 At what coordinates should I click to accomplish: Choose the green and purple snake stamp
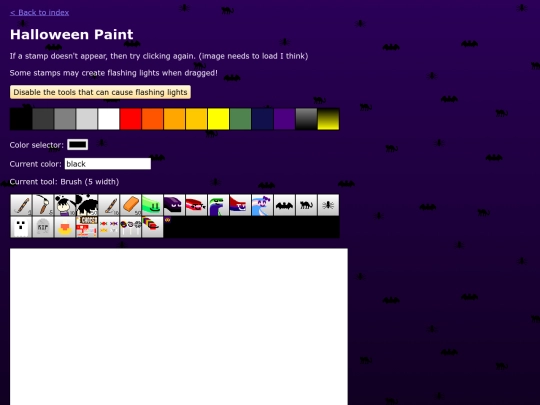pos(218,205)
